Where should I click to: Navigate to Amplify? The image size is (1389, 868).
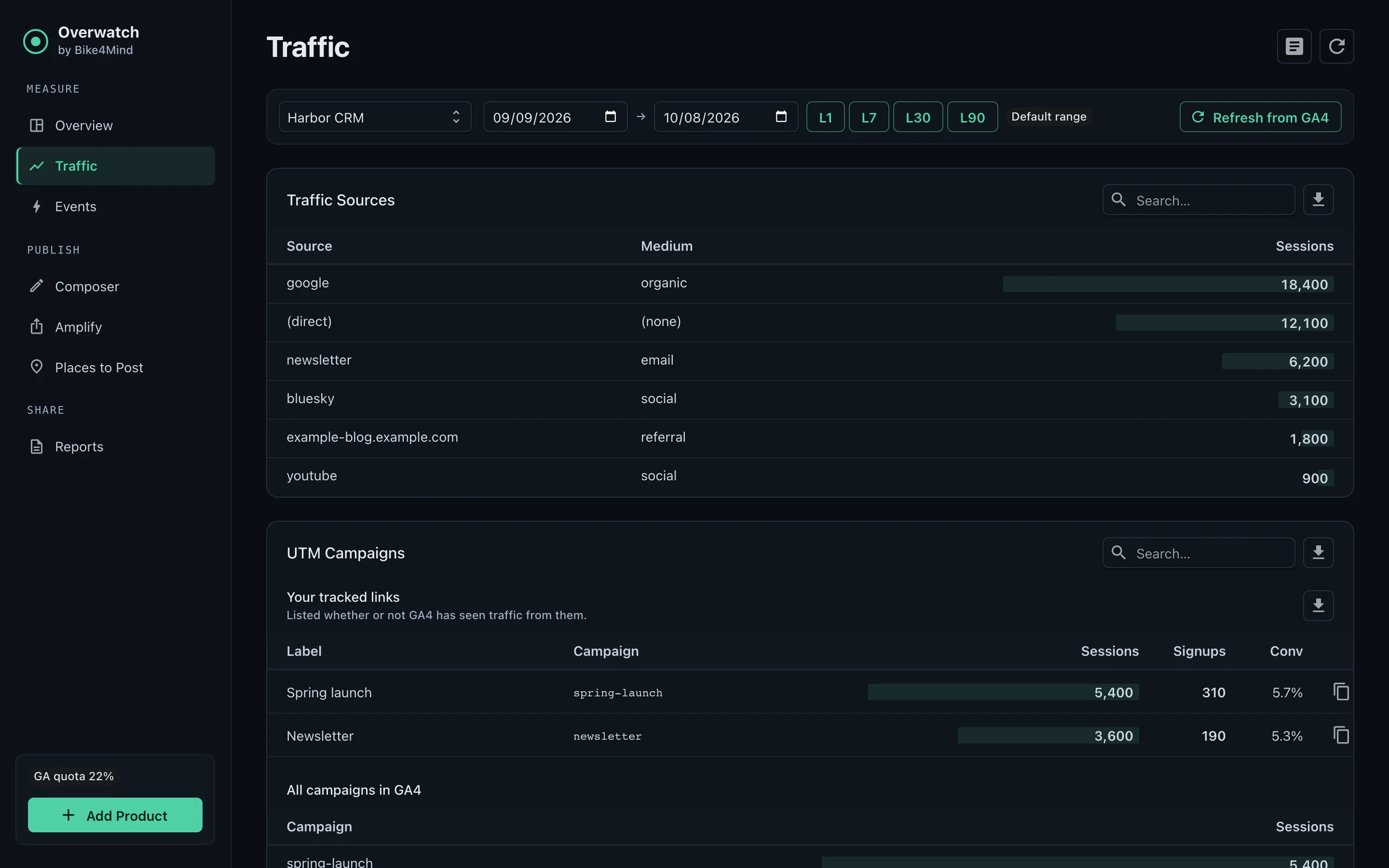click(116, 327)
